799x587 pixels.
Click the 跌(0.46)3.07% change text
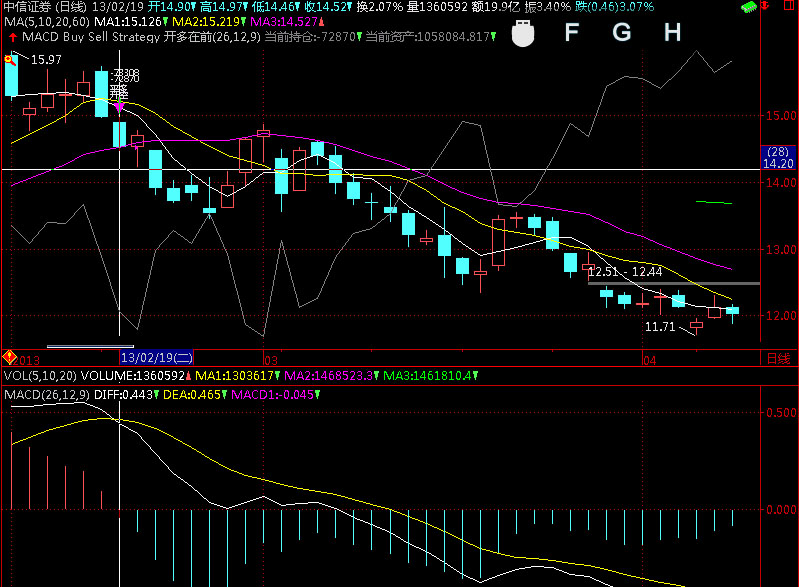(x=615, y=7)
